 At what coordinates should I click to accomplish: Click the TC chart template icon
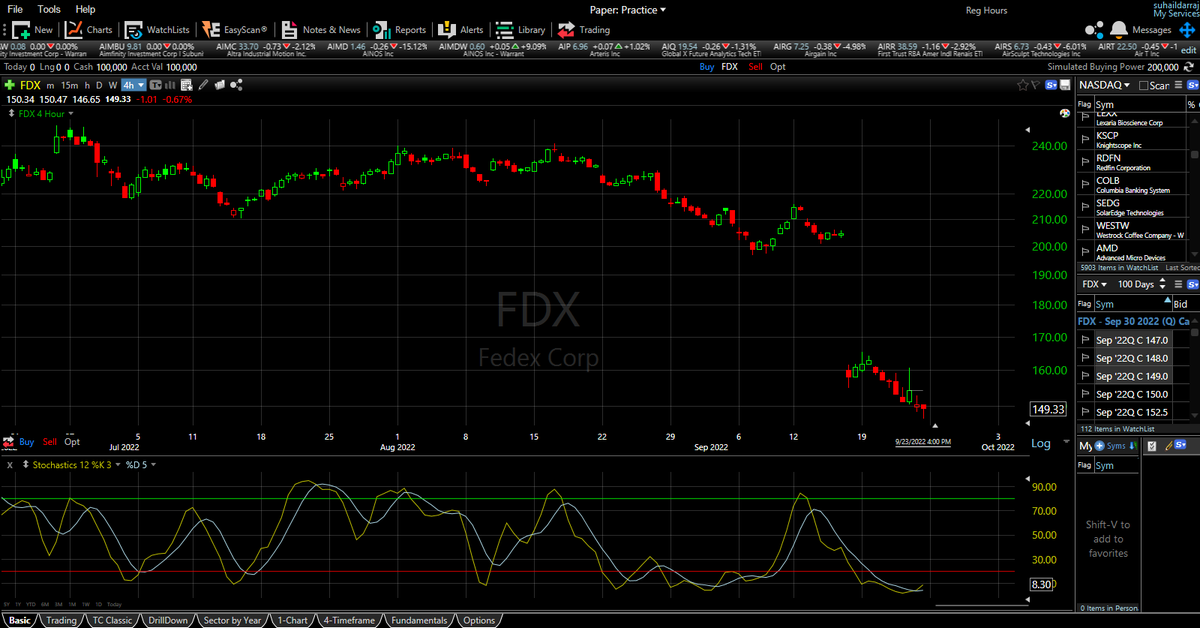[156, 85]
